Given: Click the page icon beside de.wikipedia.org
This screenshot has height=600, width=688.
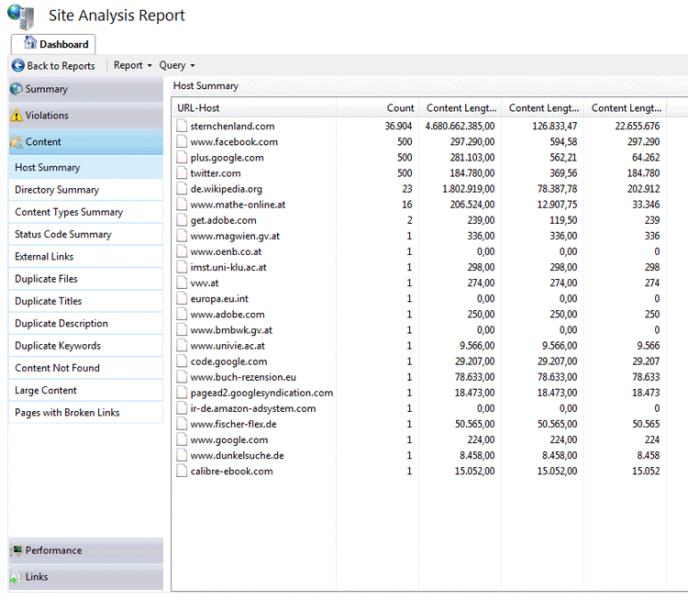Looking at the screenshot, I should (182, 189).
